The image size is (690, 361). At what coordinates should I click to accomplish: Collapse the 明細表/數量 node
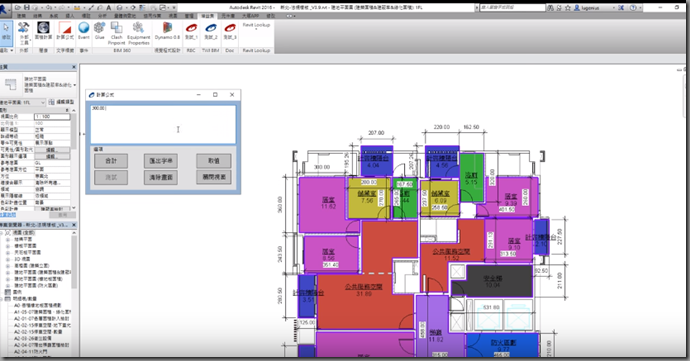click(2, 298)
